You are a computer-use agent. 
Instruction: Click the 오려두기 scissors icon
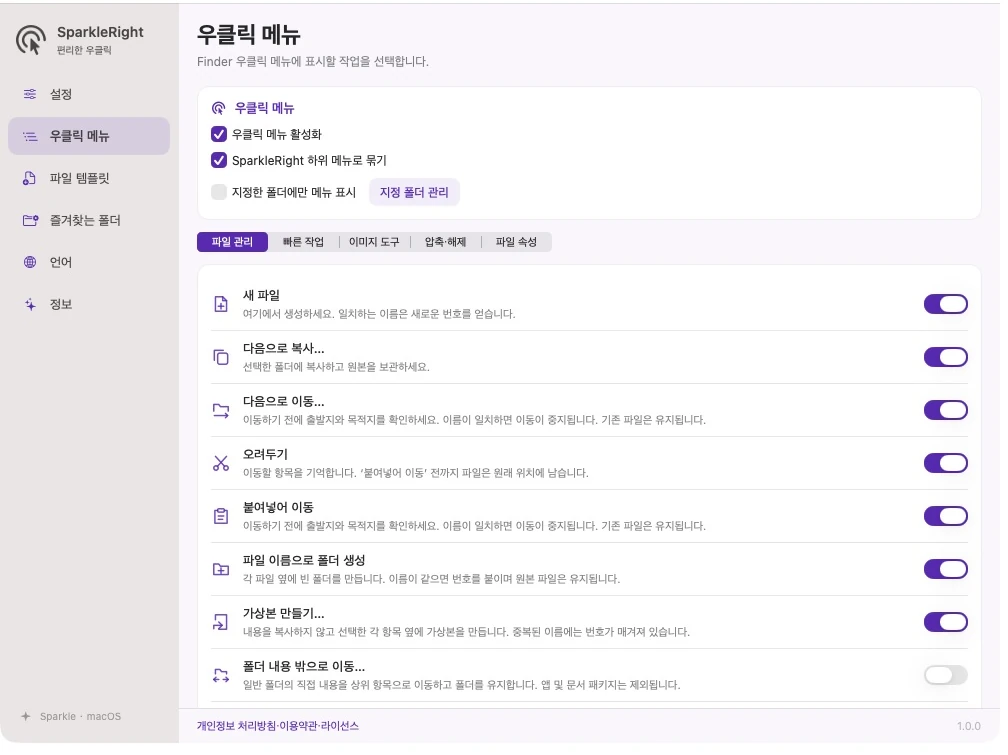pyautogui.click(x=220, y=463)
